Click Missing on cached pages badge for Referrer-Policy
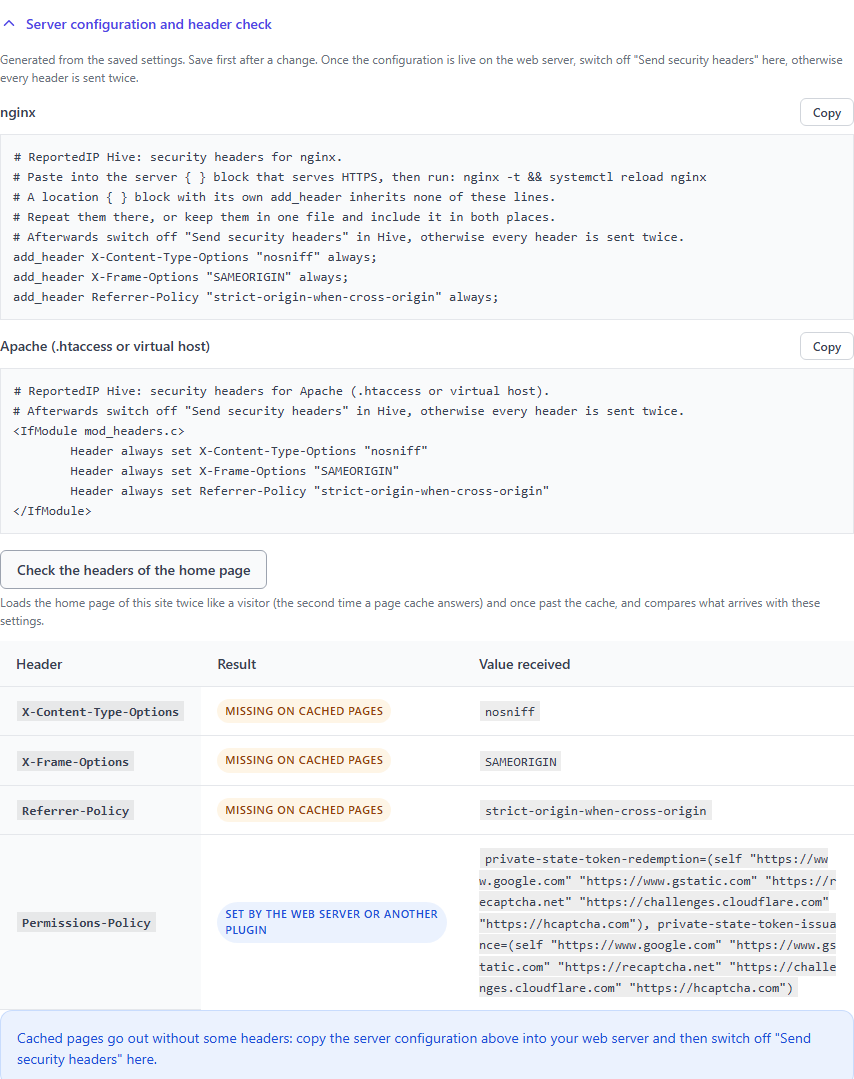This screenshot has height=1079, width=854. [x=304, y=810]
